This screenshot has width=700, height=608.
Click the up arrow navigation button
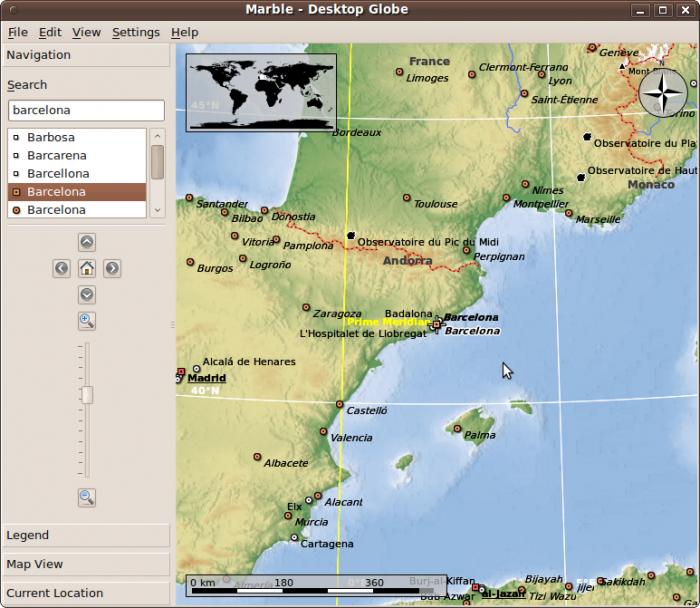(x=87, y=242)
